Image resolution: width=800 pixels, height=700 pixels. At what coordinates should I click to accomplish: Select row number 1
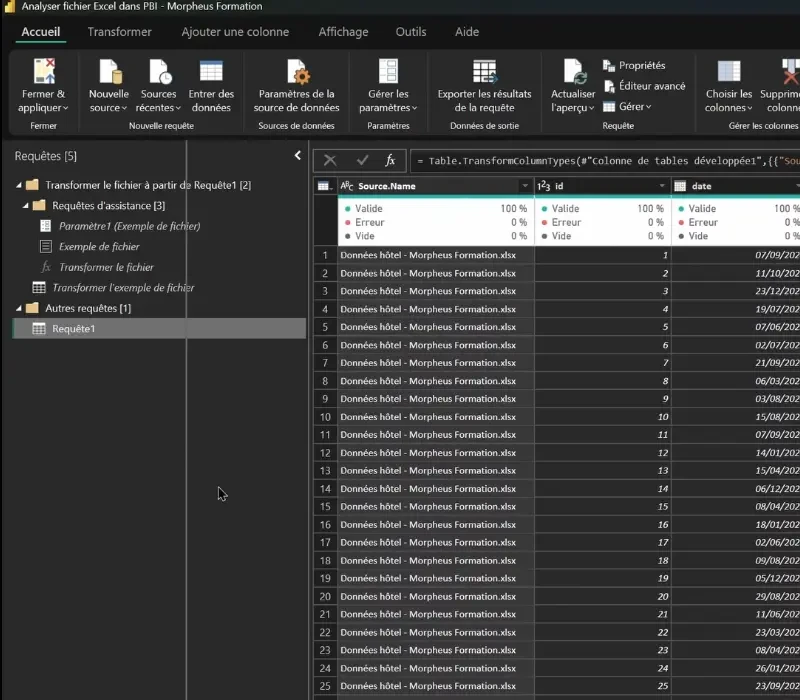(x=325, y=255)
